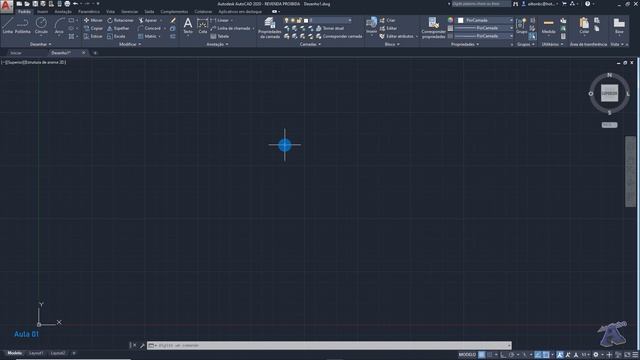
Task: Expand the Utilitários panel dropdown
Action: coord(552,44)
